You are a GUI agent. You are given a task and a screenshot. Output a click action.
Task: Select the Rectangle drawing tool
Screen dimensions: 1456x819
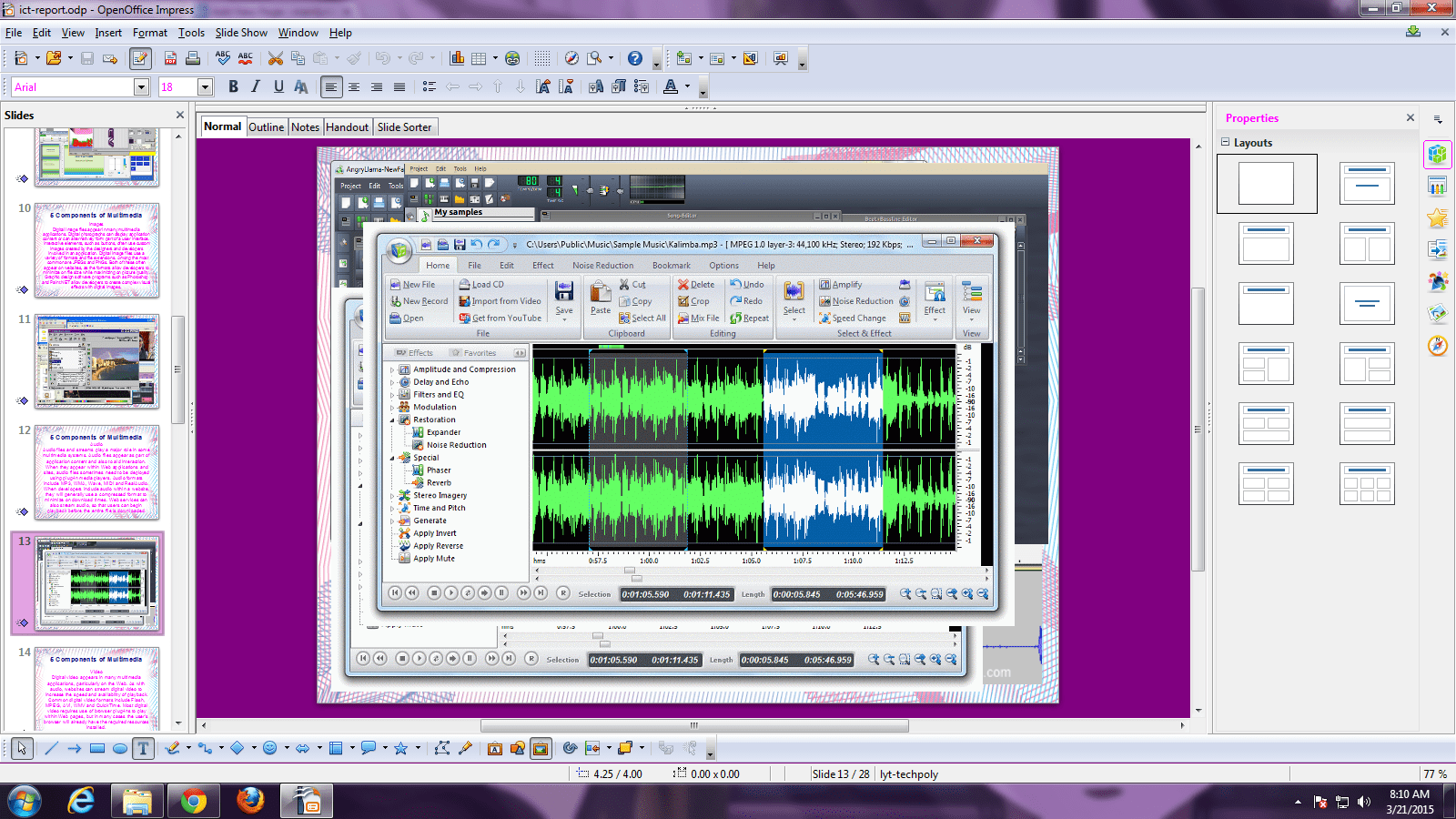click(x=96, y=748)
